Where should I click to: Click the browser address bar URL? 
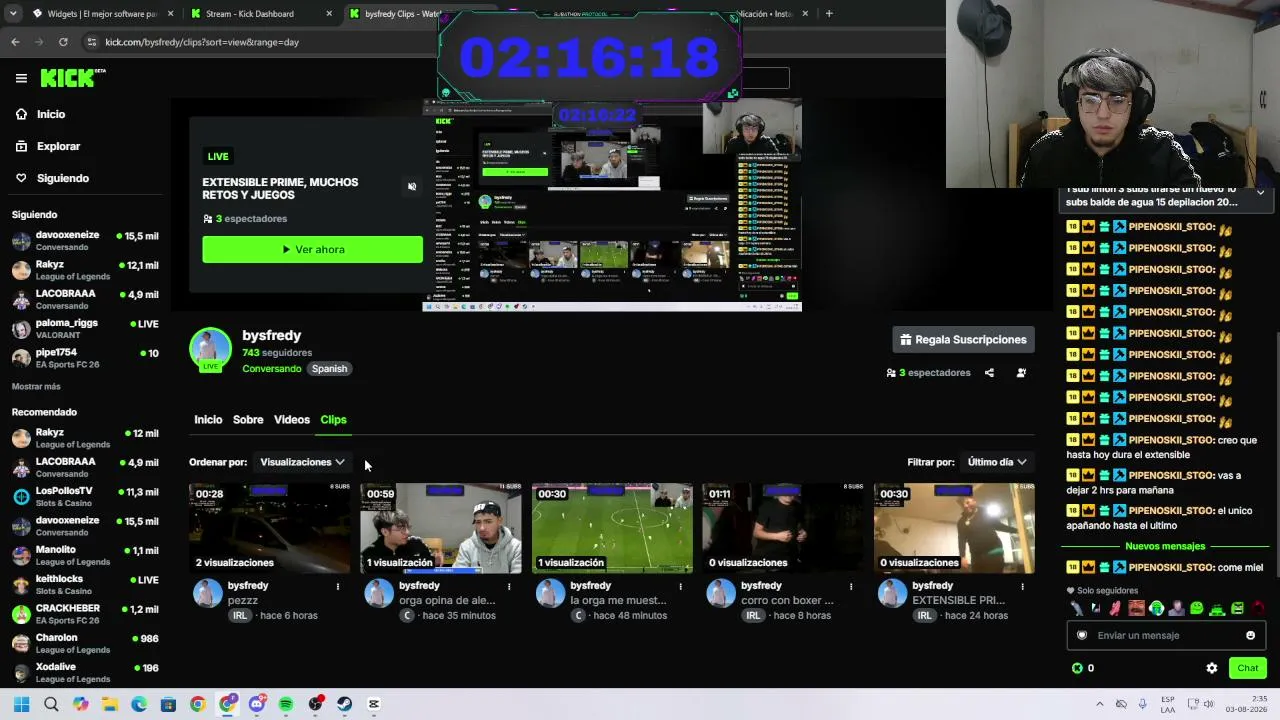[x=202, y=42]
